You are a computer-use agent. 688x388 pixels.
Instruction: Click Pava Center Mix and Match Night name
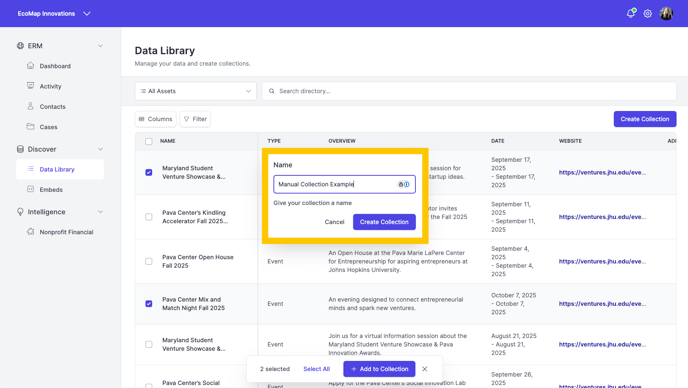[194, 304]
